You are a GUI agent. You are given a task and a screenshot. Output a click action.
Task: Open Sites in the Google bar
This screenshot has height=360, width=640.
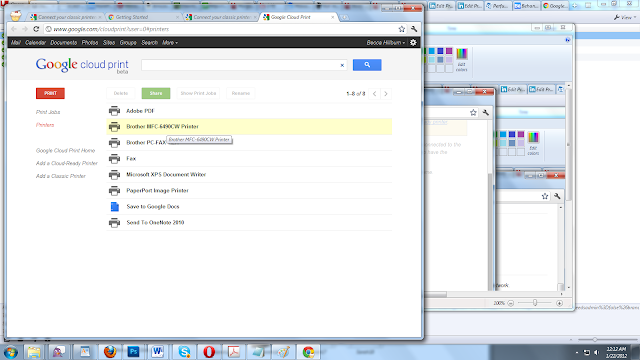(x=109, y=42)
